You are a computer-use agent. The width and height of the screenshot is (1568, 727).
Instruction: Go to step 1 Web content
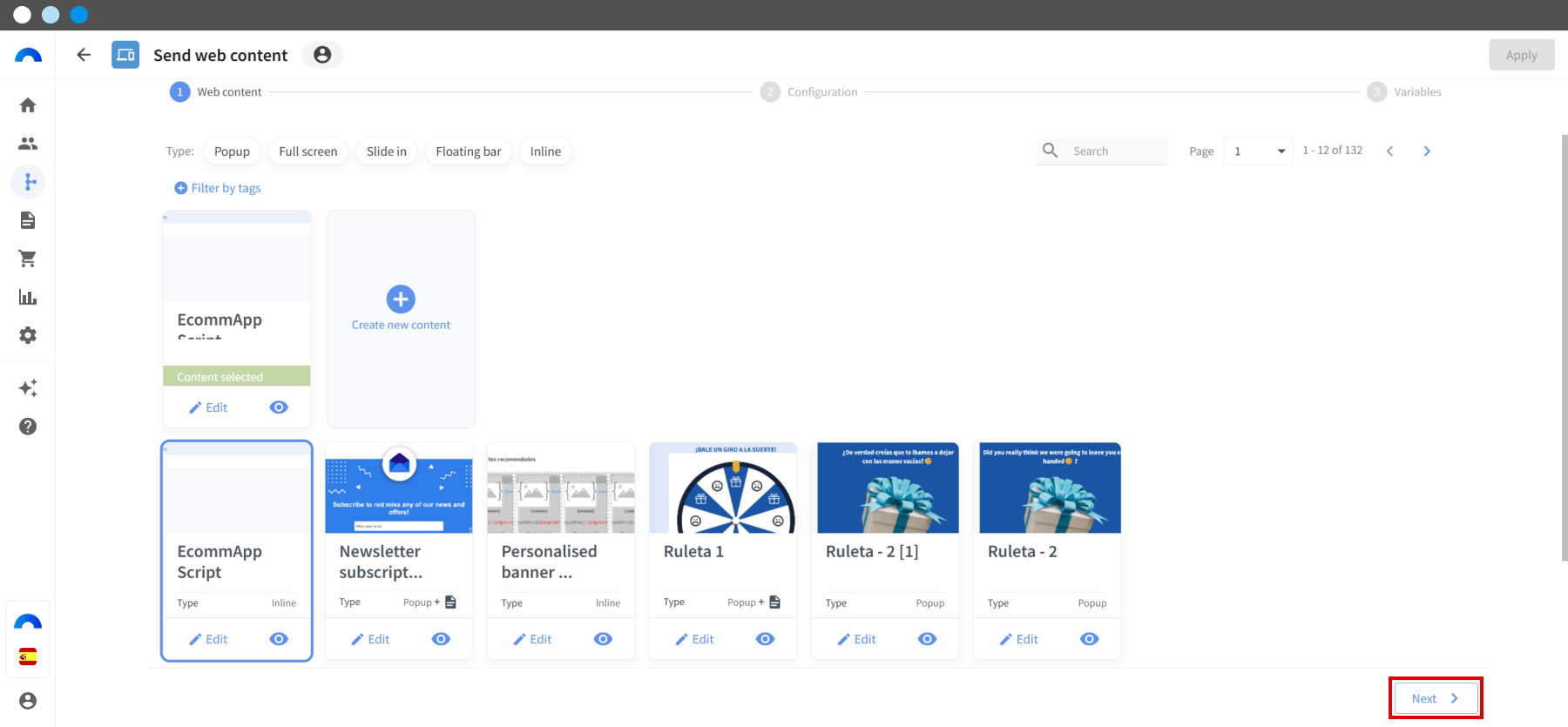coord(216,91)
